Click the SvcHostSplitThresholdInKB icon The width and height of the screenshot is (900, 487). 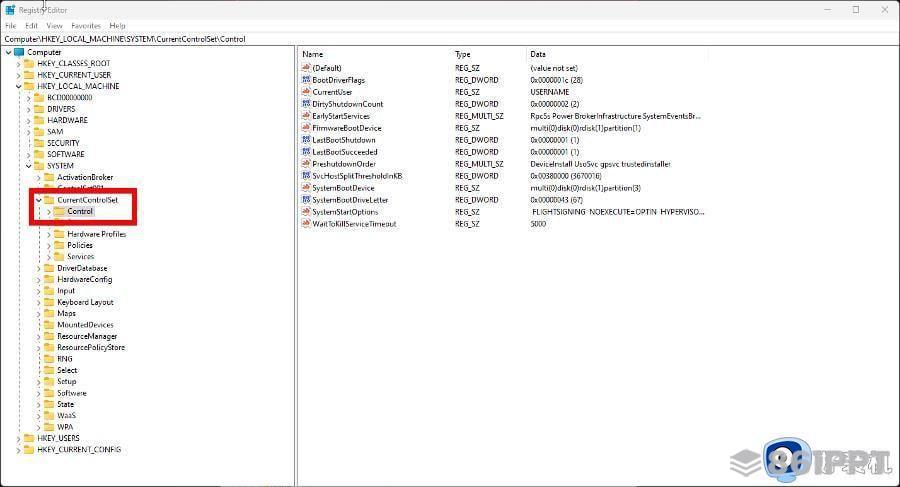(x=306, y=176)
